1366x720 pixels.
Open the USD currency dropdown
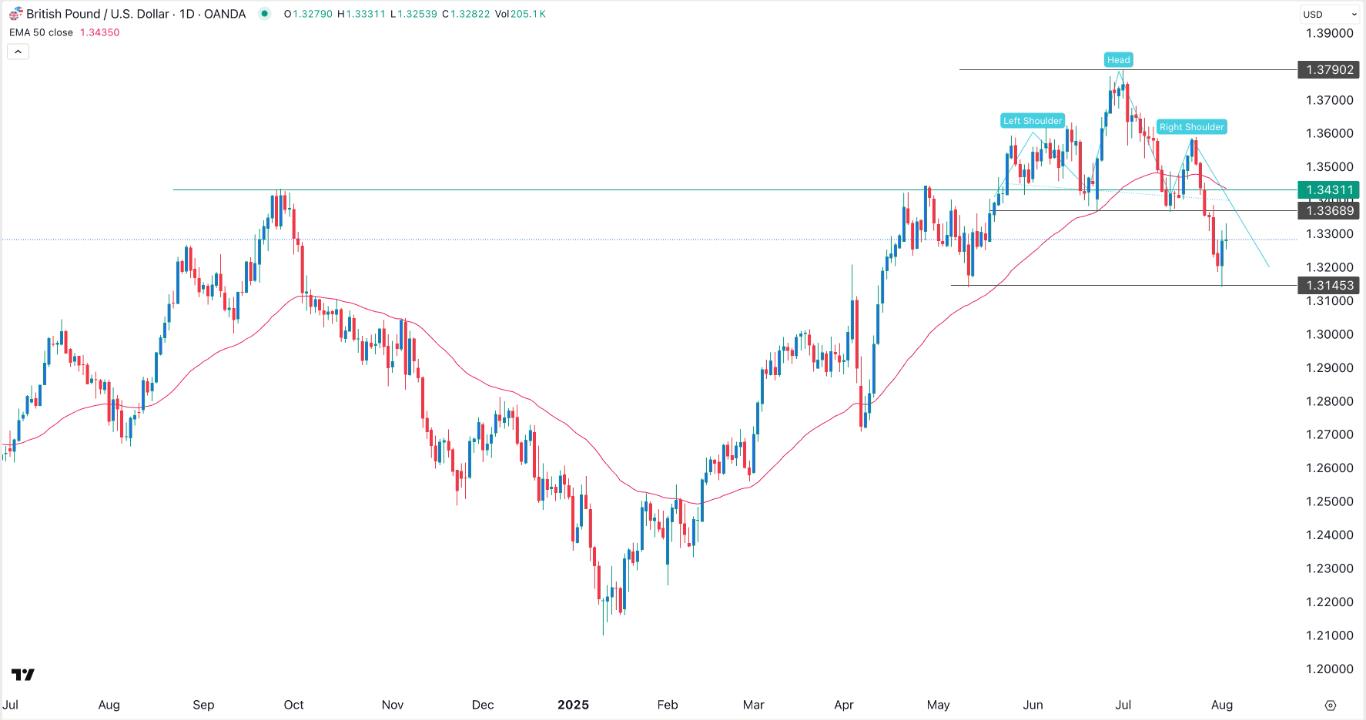point(1330,14)
